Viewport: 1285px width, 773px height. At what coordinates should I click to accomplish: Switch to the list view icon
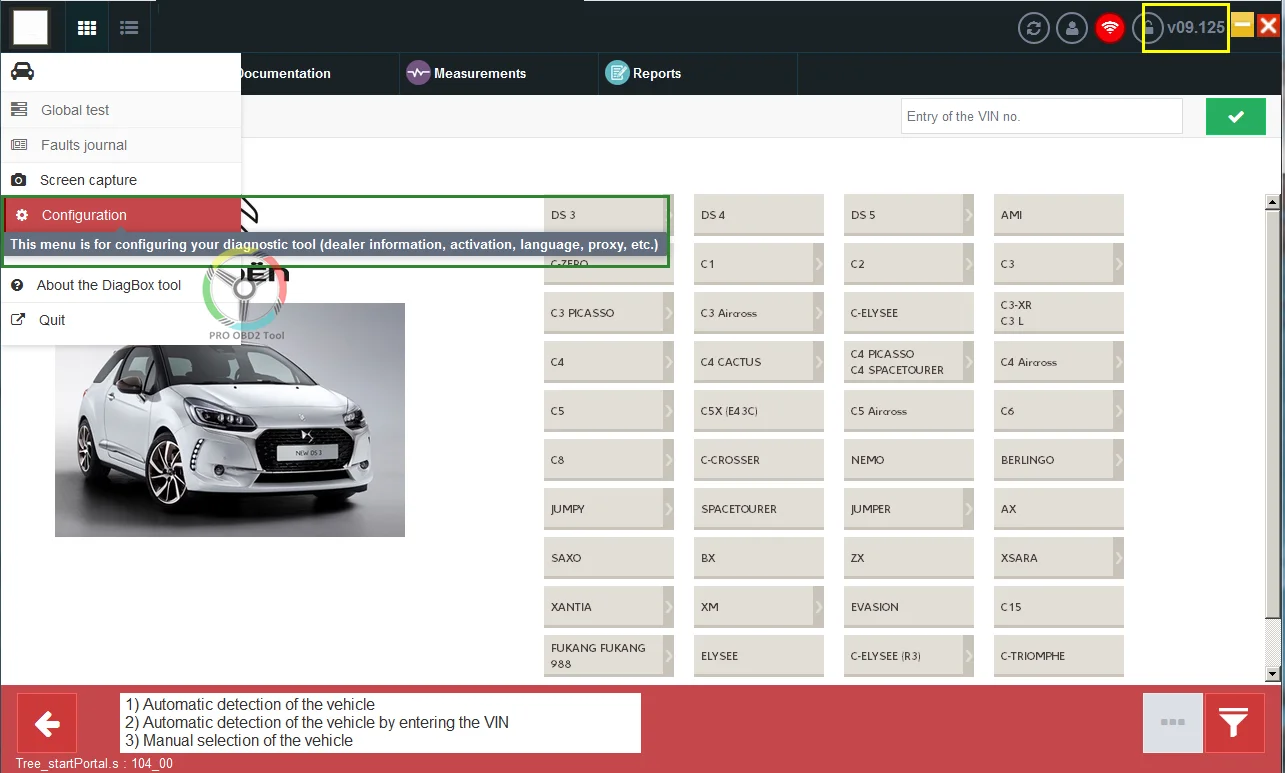pyautogui.click(x=129, y=28)
